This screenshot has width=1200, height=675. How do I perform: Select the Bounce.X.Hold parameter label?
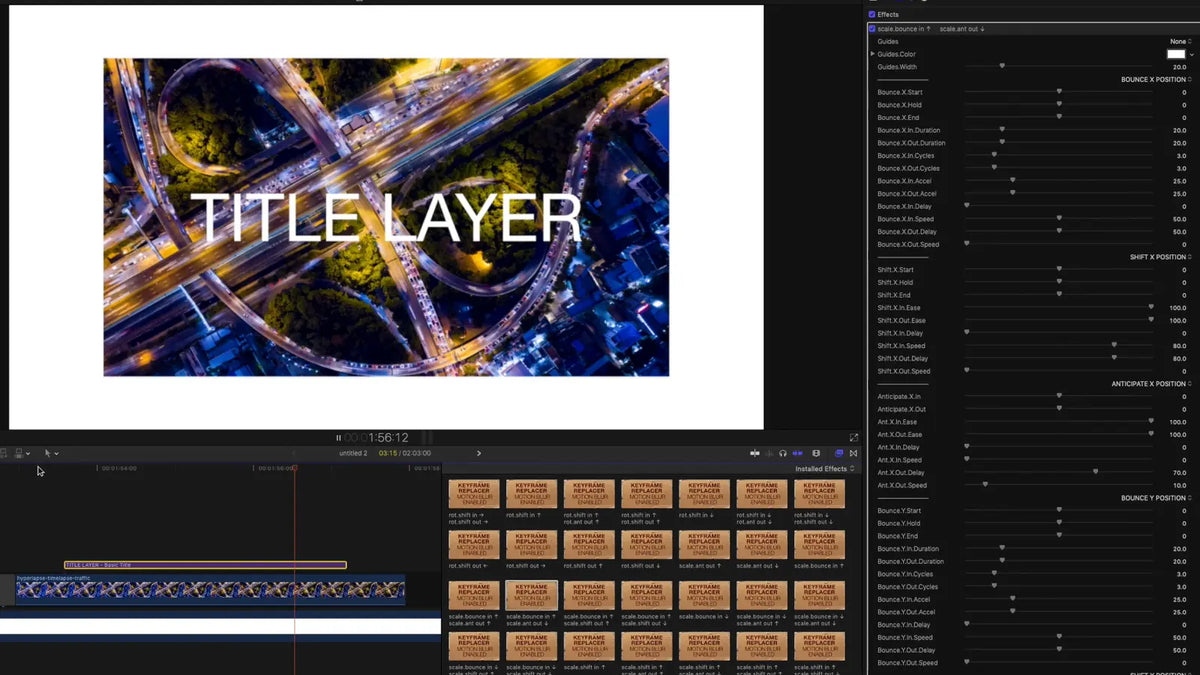(900, 105)
